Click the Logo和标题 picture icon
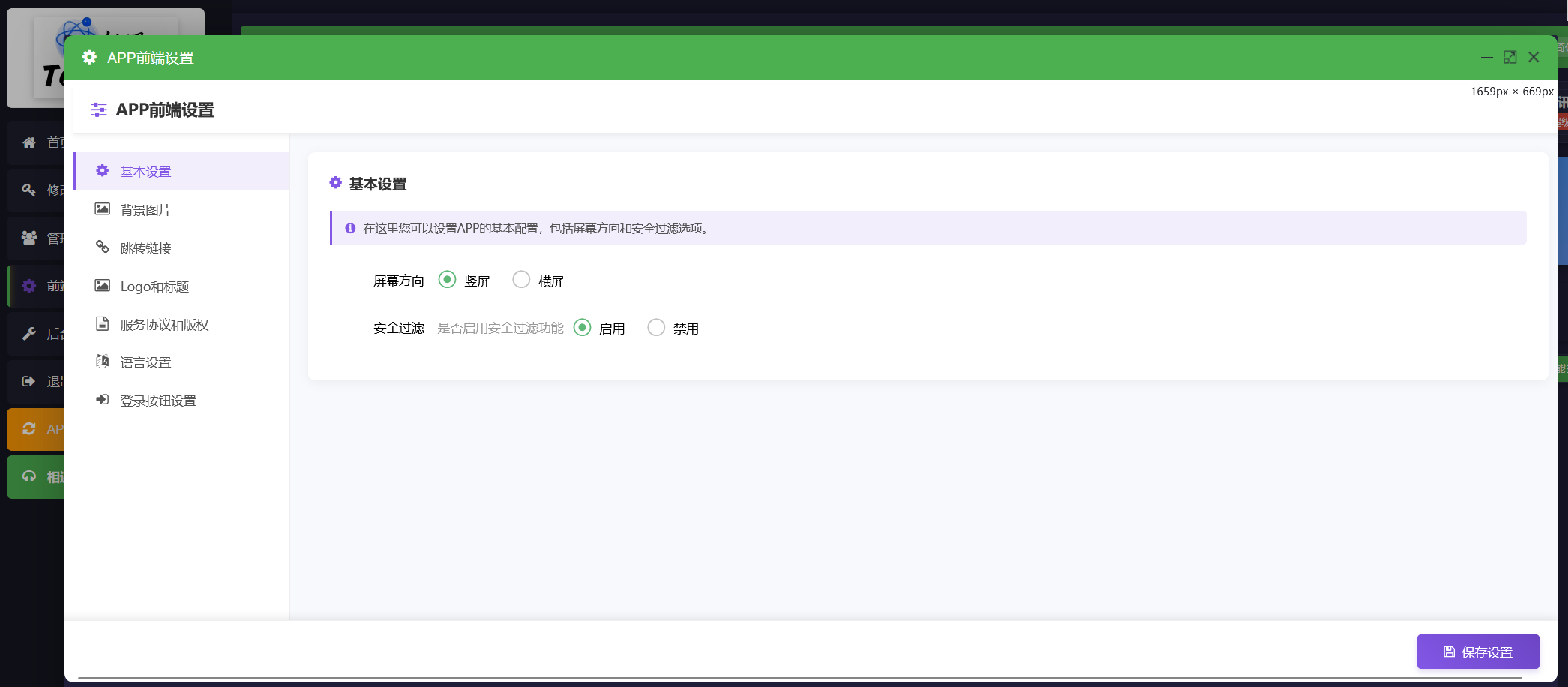 tap(103, 286)
